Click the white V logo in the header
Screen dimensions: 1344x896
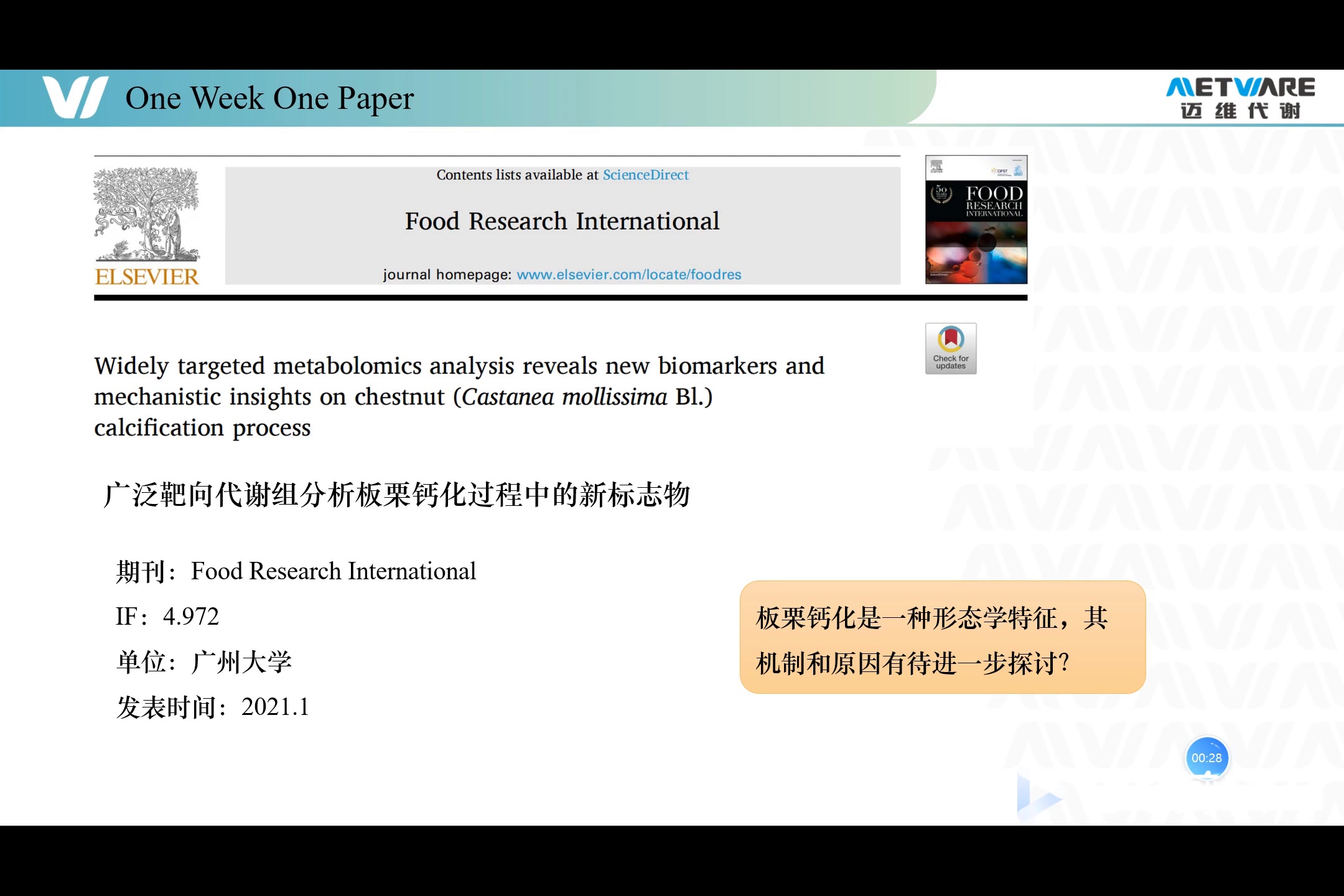tap(75, 97)
